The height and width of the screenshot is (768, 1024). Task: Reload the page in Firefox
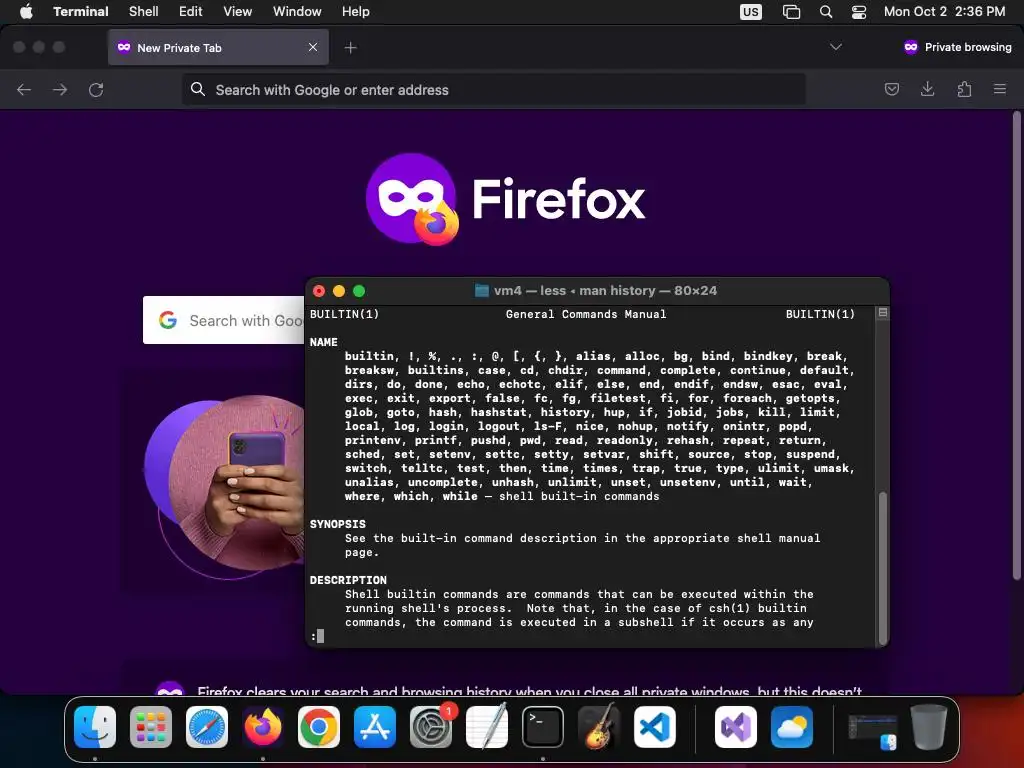coord(96,89)
